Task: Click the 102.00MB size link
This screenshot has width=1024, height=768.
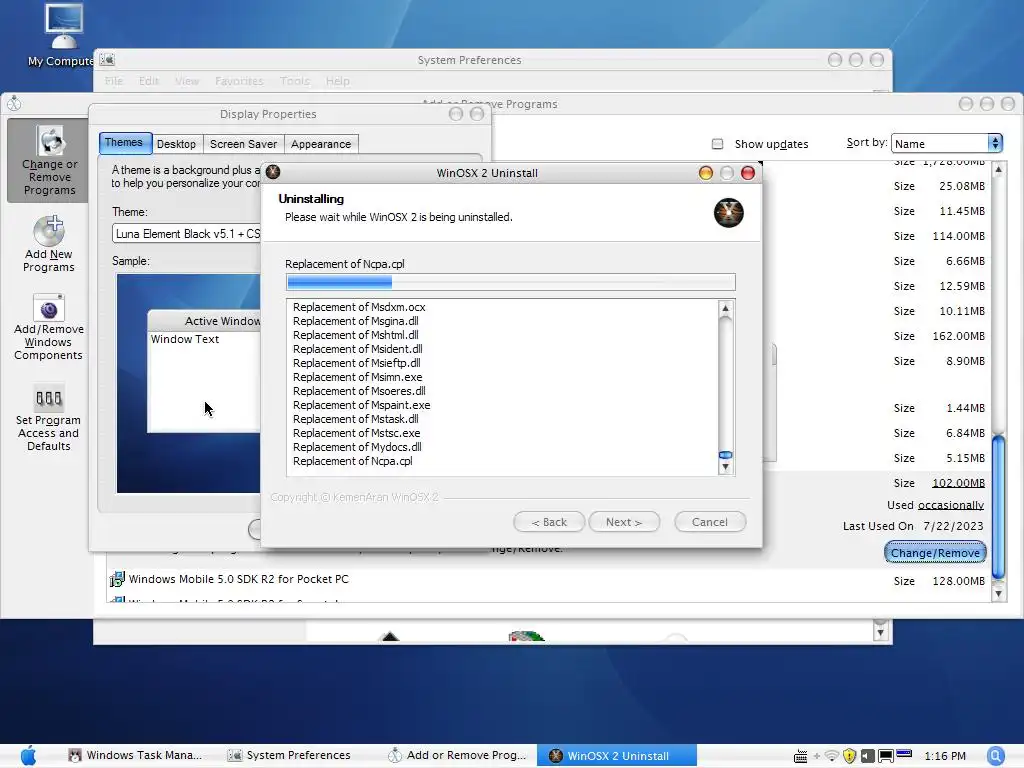Action: (958, 483)
